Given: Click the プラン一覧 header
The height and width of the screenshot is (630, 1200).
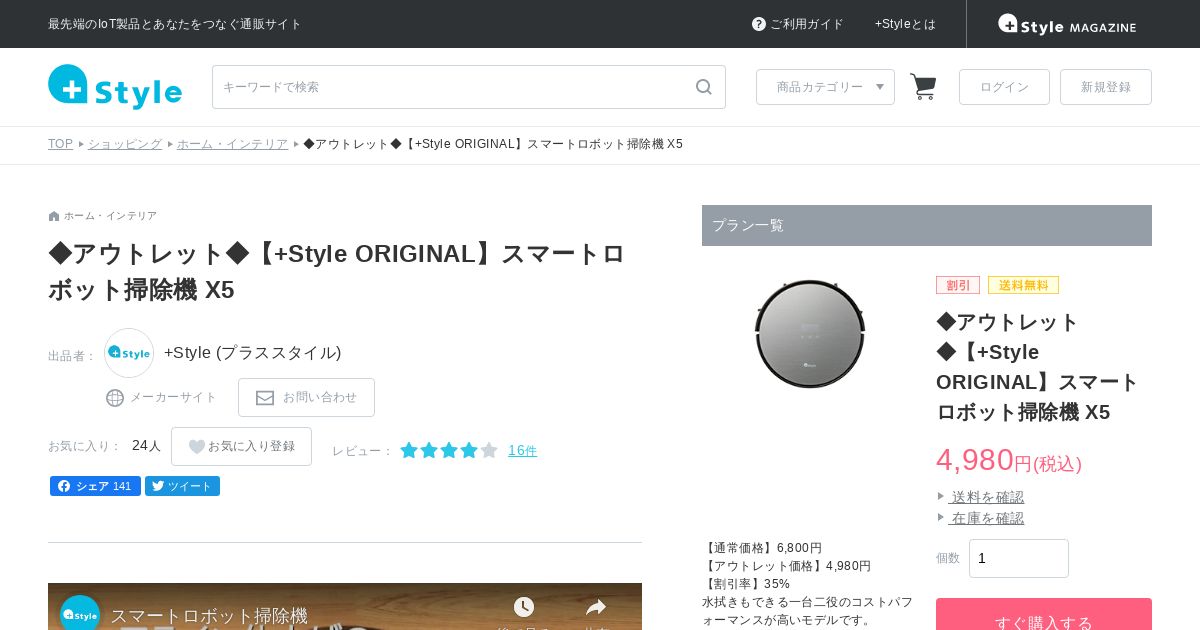Looking at the screenshot, I should (927, 225).
